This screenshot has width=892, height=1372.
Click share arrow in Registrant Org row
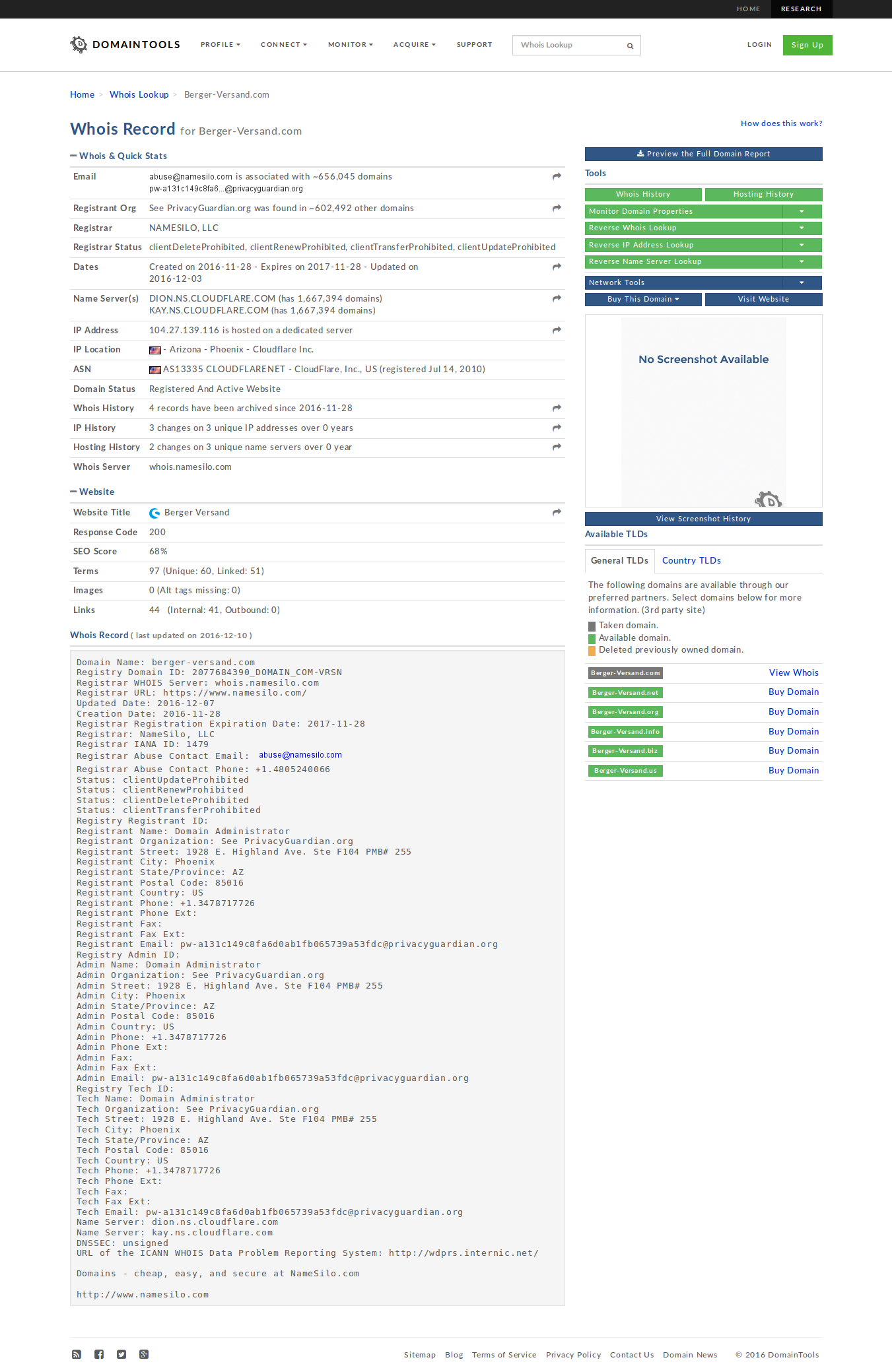click(x=557, y=208)
